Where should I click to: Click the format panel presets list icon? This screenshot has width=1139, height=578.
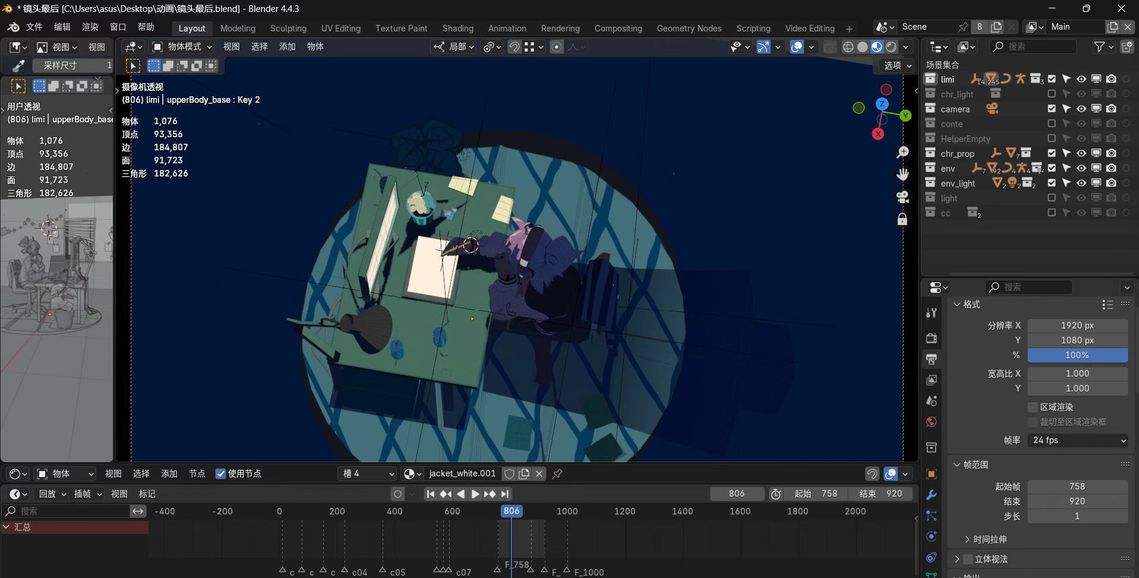pos(1107,304)
